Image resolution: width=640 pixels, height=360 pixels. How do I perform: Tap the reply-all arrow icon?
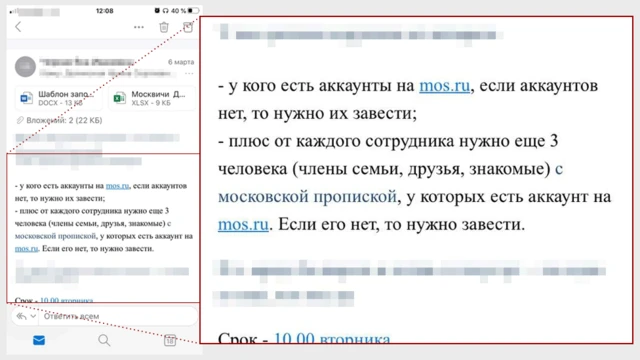(22, 316)
